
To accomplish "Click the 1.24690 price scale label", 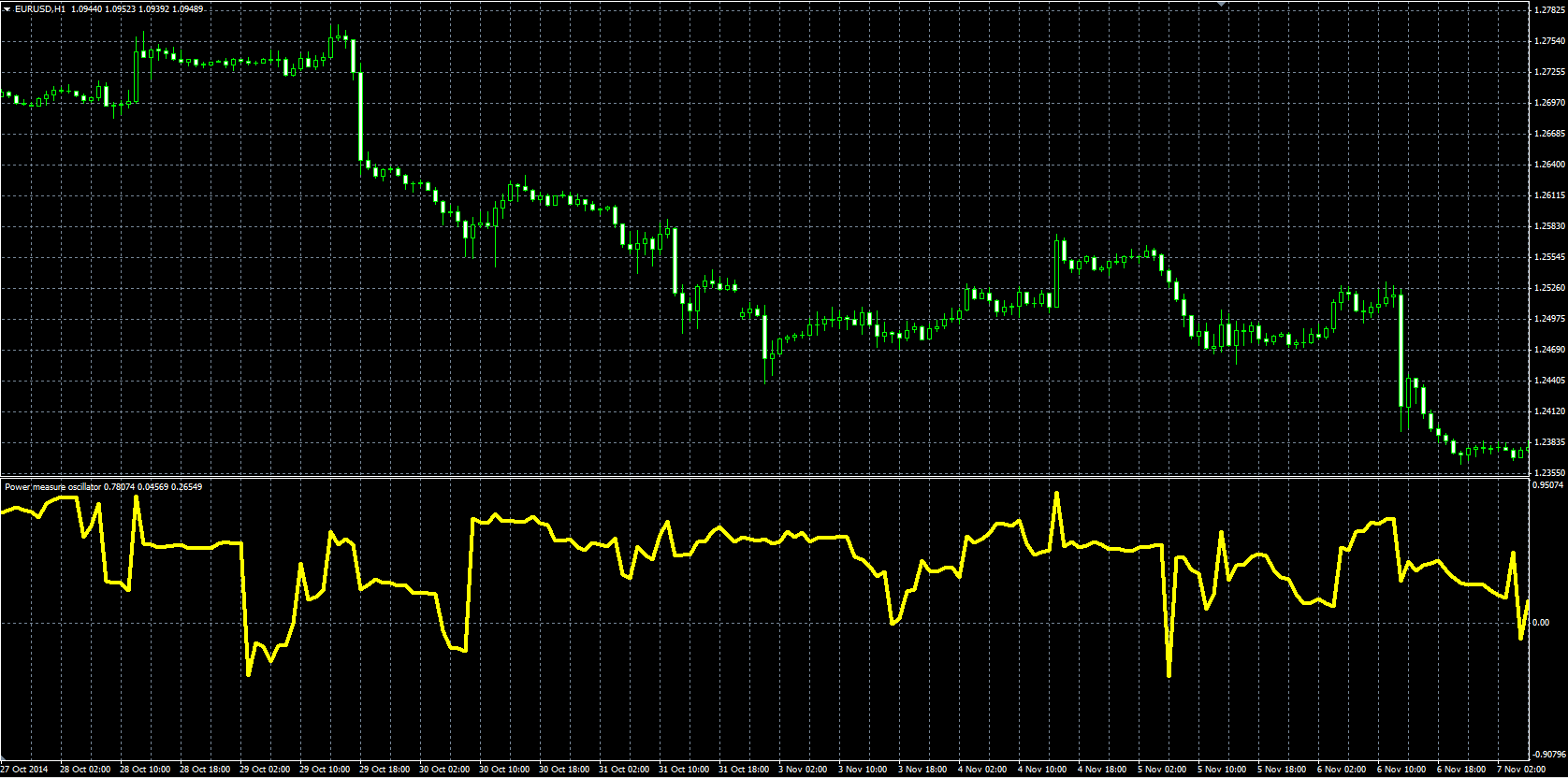I will click(1550, 350).
